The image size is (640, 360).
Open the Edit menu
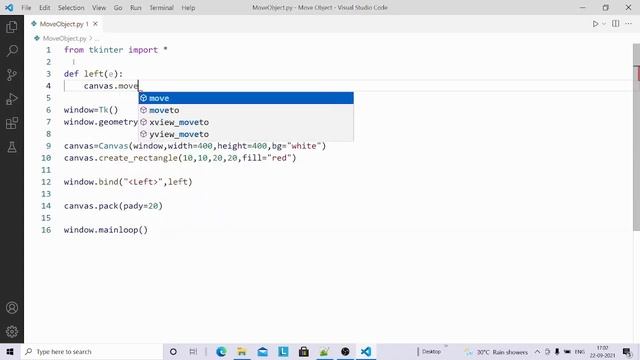44,8
